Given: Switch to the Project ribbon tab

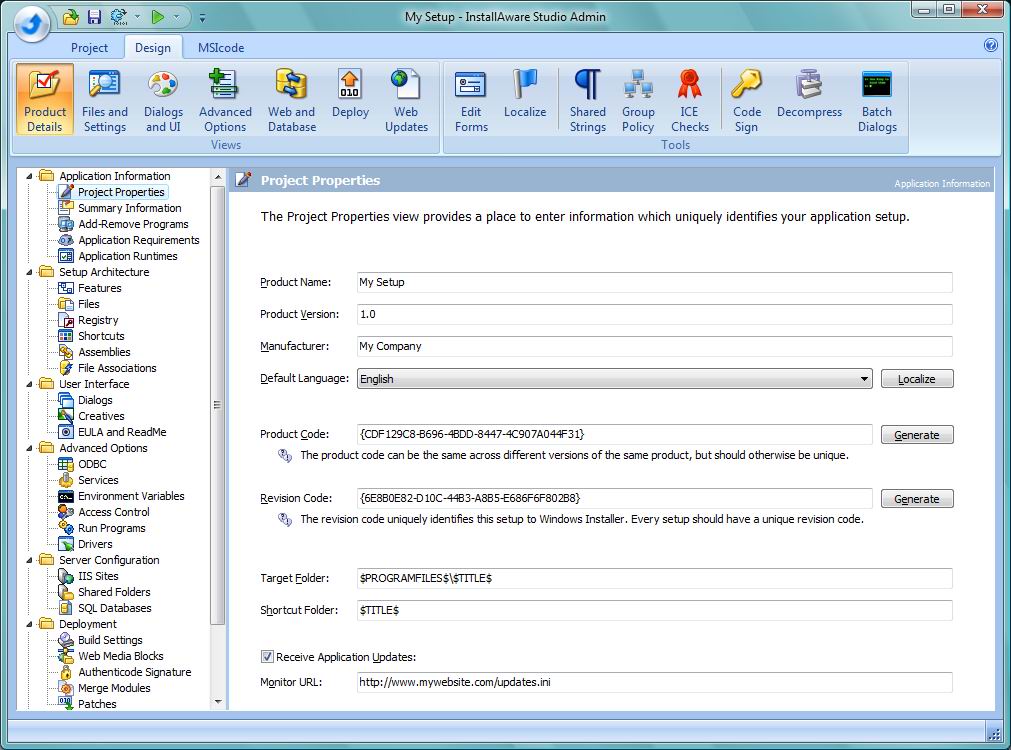Looking at the screenshot, I should [x=90, y=48].
